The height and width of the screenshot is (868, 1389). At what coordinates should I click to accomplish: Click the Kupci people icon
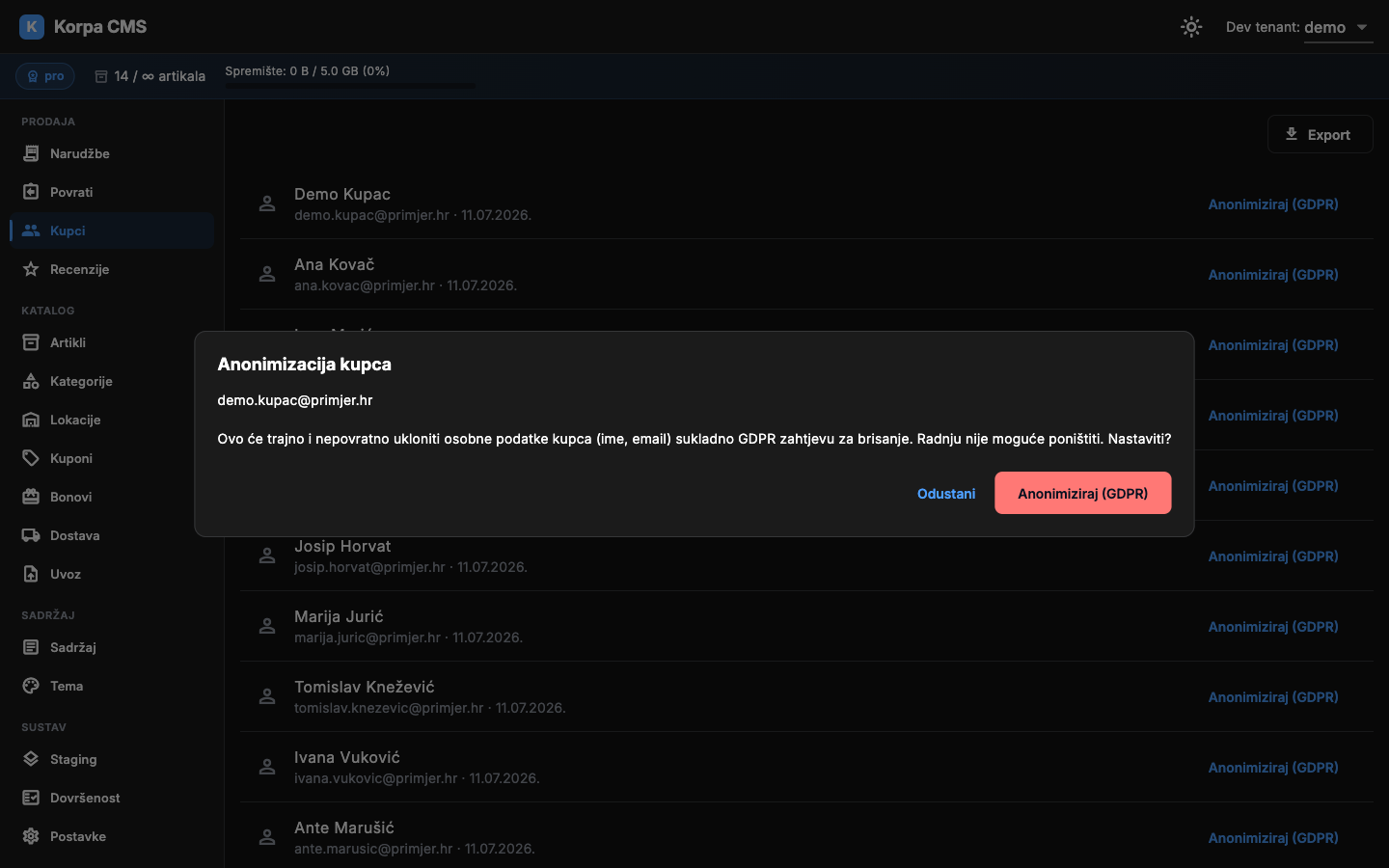(x=31, y=231)
